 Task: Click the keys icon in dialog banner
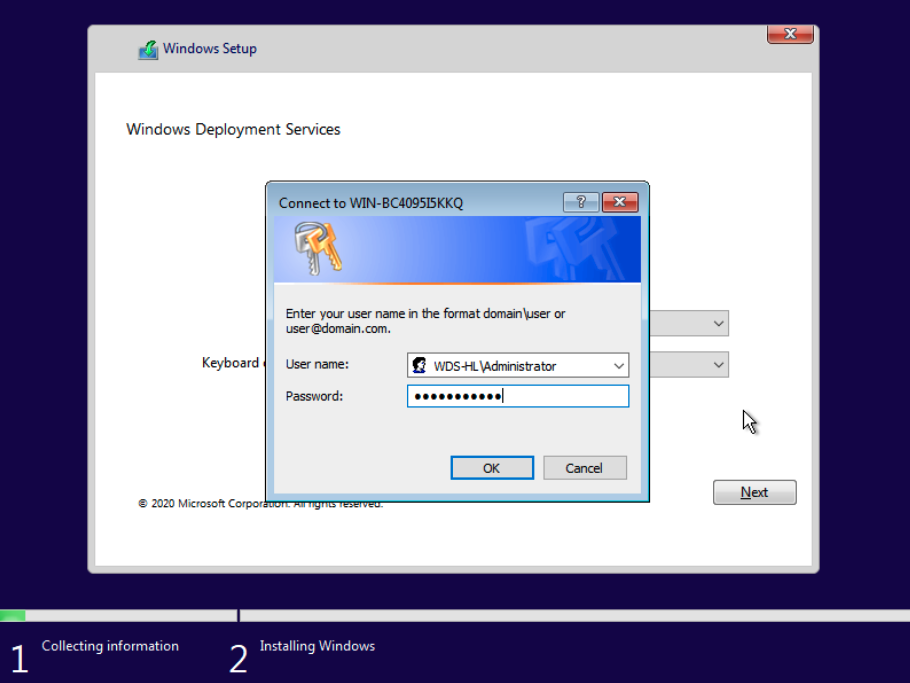317,248
